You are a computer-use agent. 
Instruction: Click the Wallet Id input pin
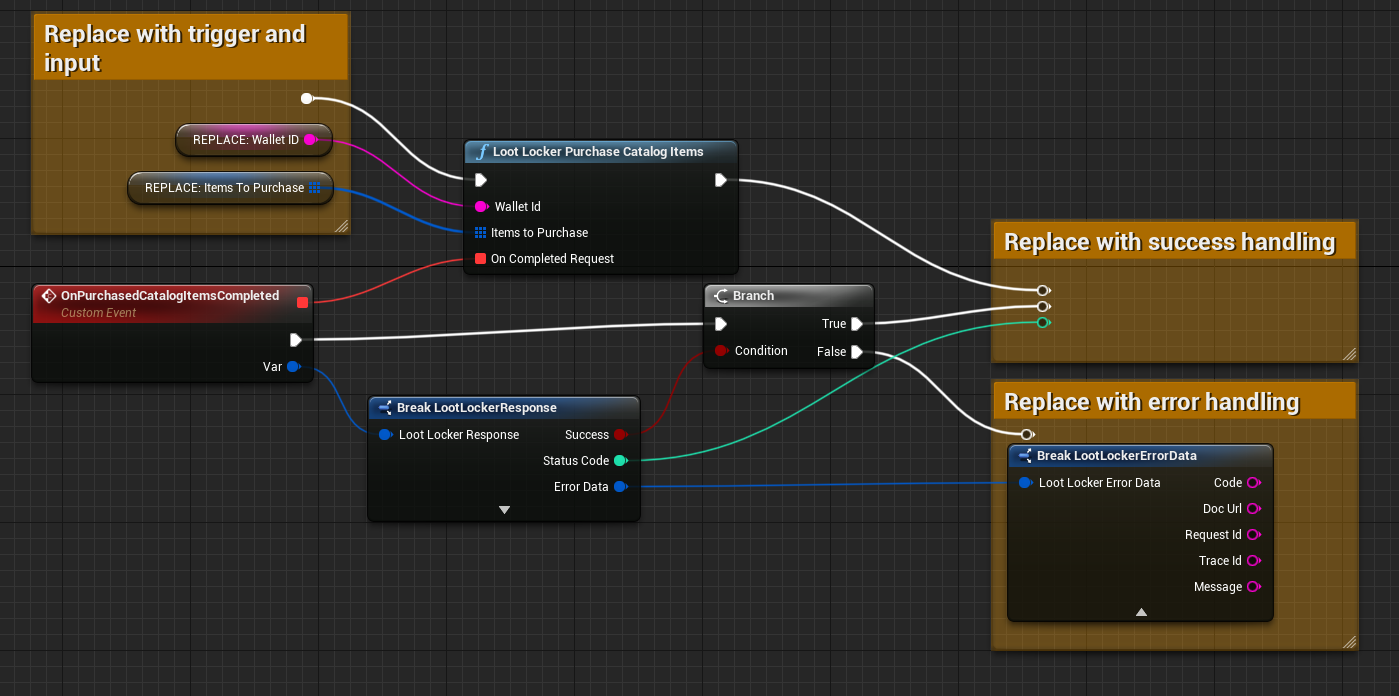[x=481, y=207]
